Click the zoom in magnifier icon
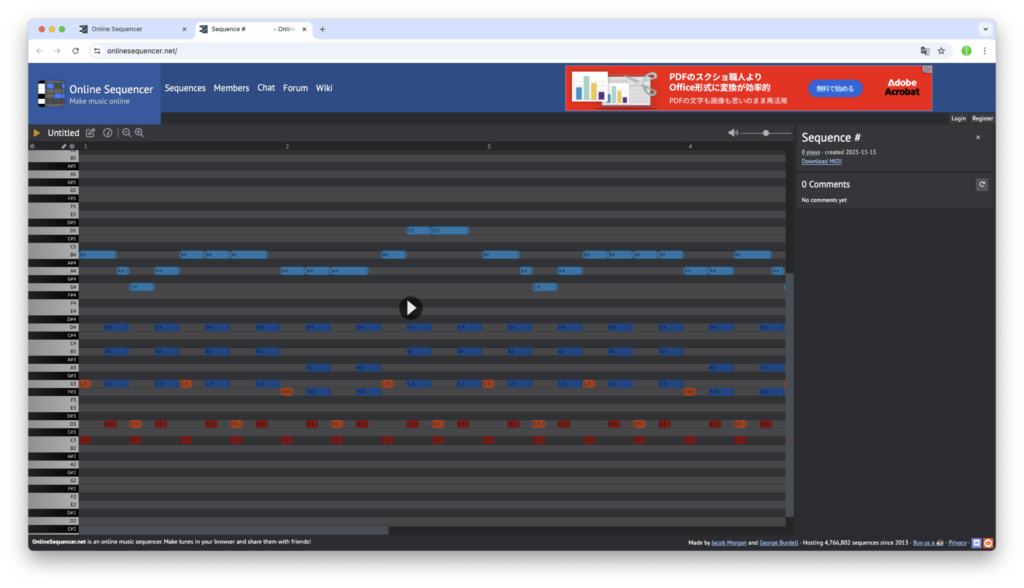The image size is (1024, 588). tap(140, 133)
